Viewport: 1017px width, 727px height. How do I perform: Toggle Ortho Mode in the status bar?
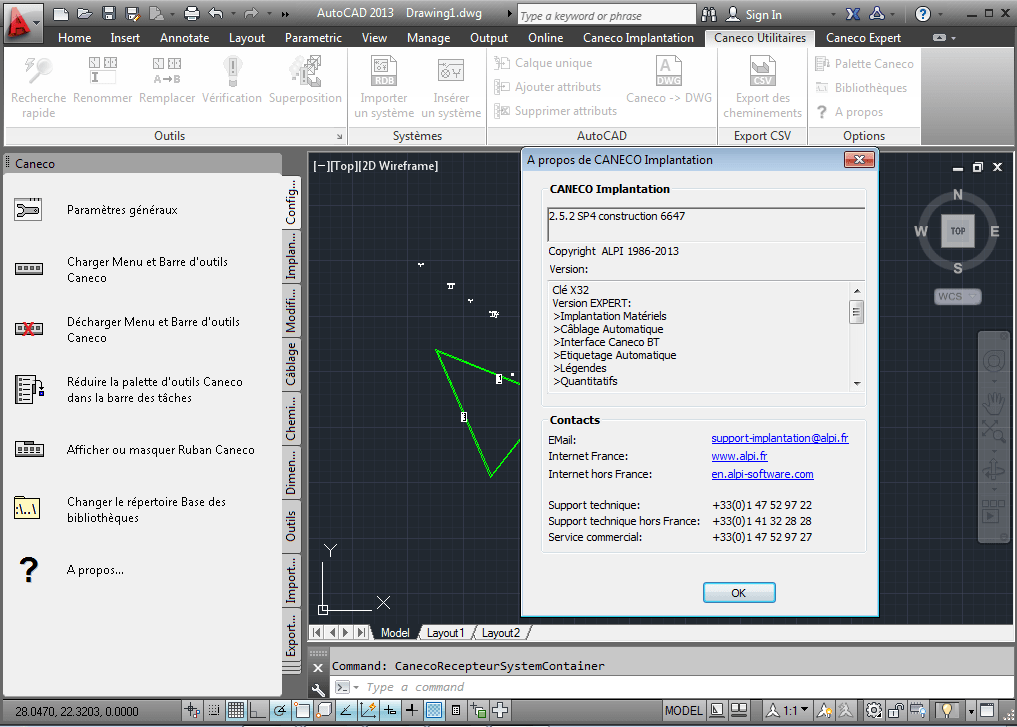(257, 711)
